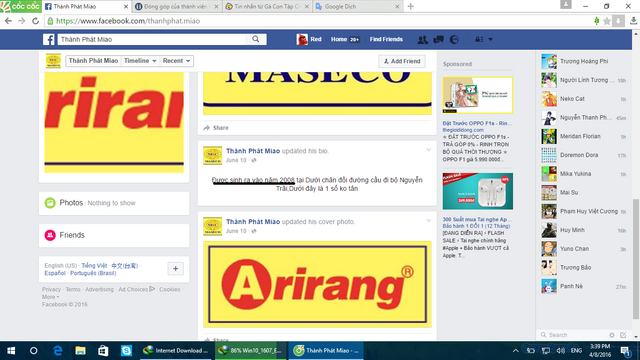Go to Home in the Facebook bar
This screenshot has width=640, height=360.
point(339,39)
